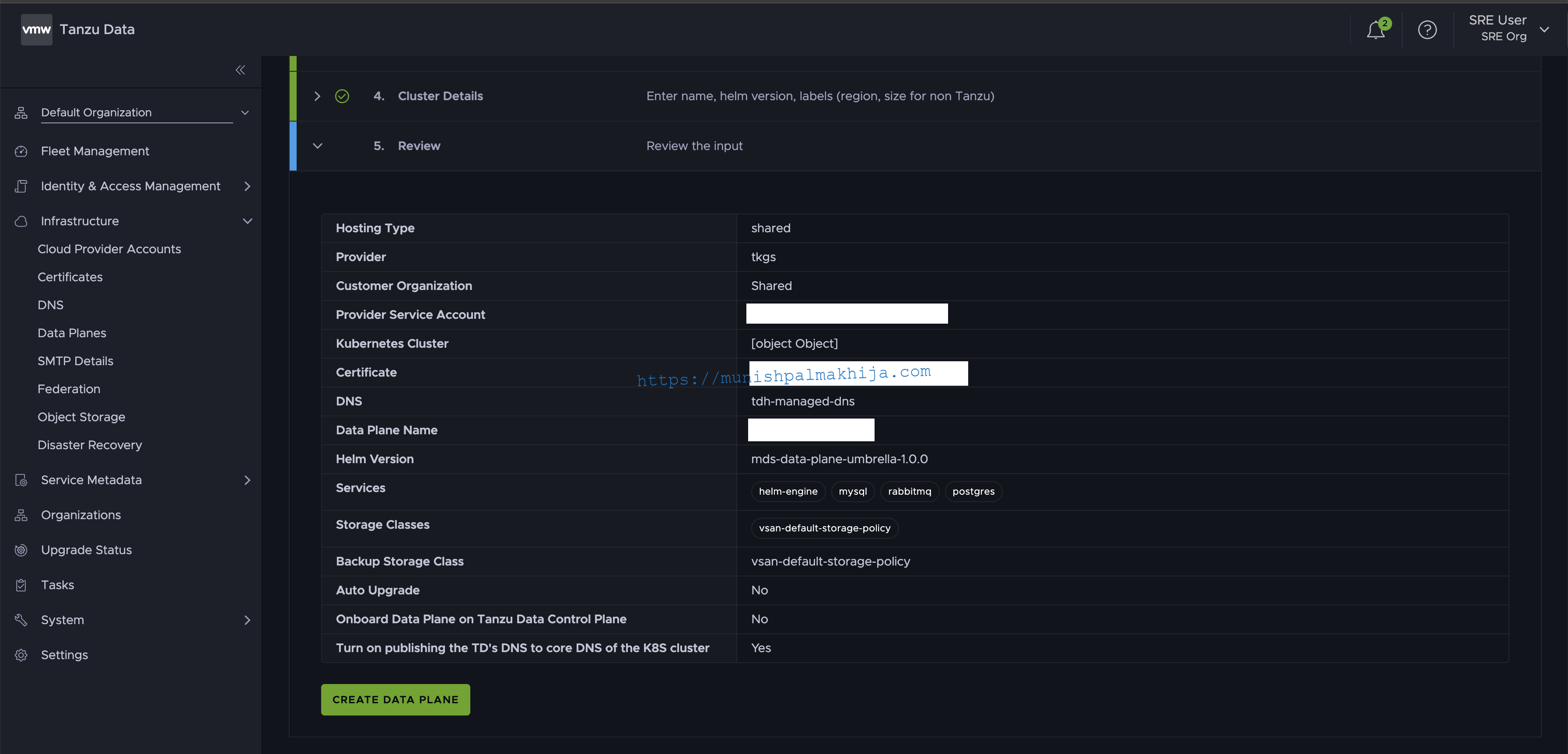
Task: Click the Identity & Access Management icon
Action: [21, 186]
